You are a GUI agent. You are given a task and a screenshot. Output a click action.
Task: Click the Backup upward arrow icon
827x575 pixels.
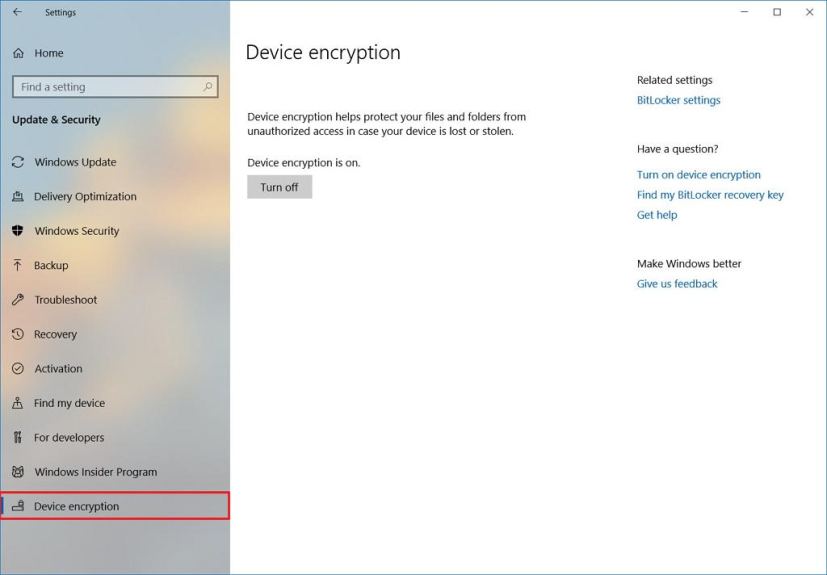(18, 265)
